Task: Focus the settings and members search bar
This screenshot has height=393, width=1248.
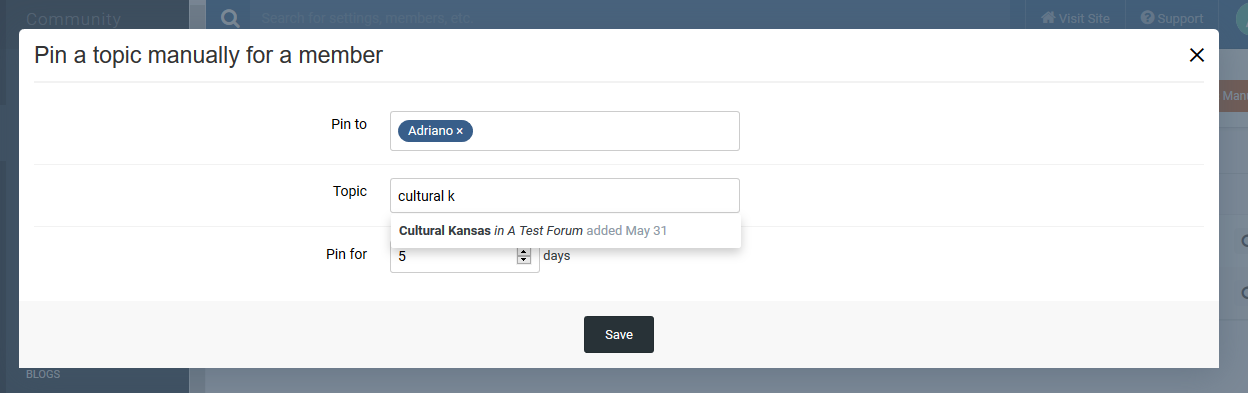Action: pos(630,18)
